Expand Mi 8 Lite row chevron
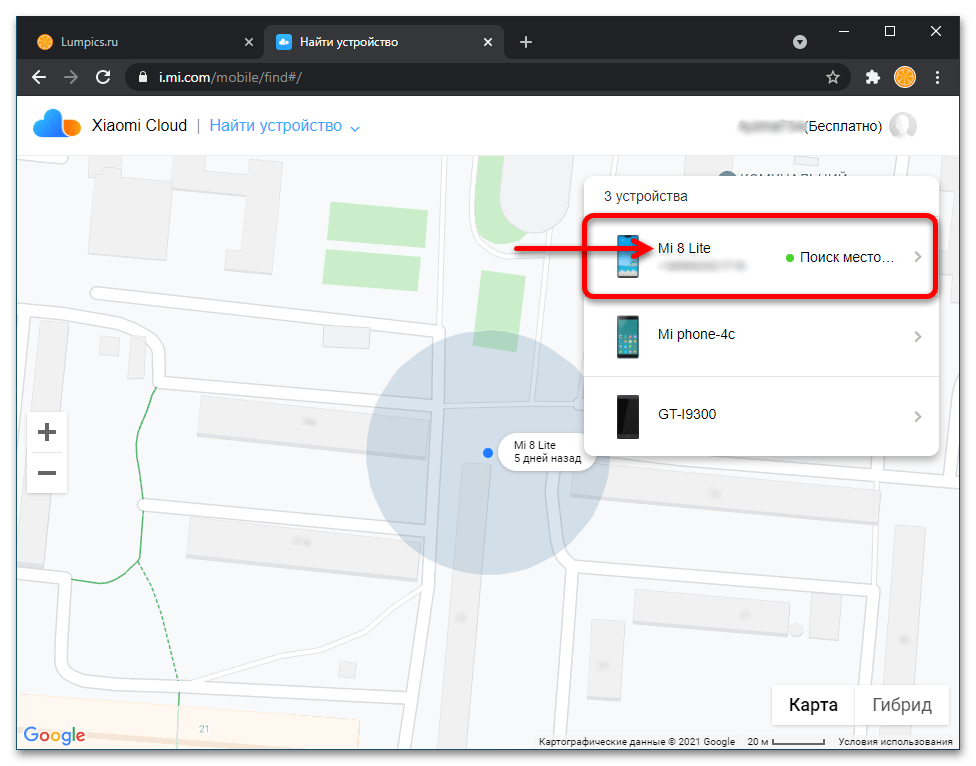Image resolution: width=976 pixels, height=766 pixels. click(917, 256)
